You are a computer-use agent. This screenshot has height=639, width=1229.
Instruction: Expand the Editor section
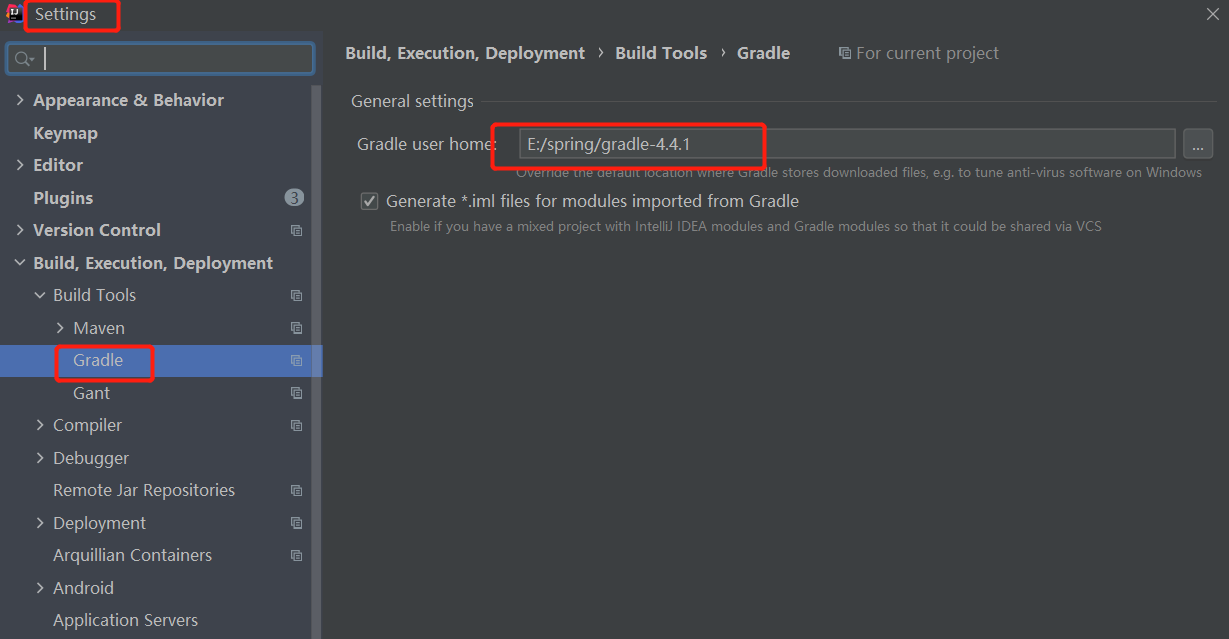[x=20, y=165]
